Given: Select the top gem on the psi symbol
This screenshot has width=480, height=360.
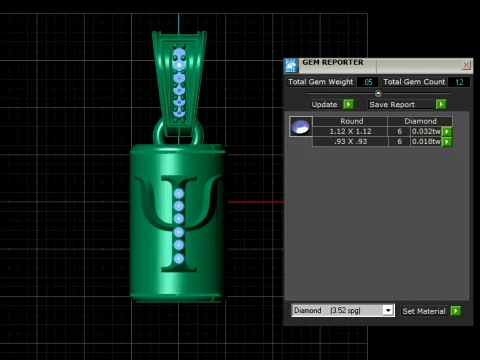Looking at the screenshot, I should point(179,194).
